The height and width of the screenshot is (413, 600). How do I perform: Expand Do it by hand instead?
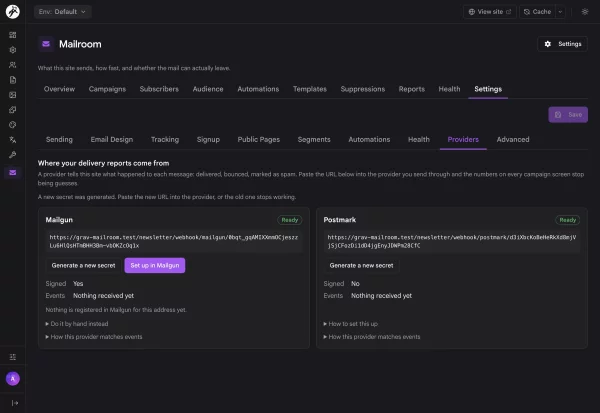pyautogui.click(x=77, y=324)
